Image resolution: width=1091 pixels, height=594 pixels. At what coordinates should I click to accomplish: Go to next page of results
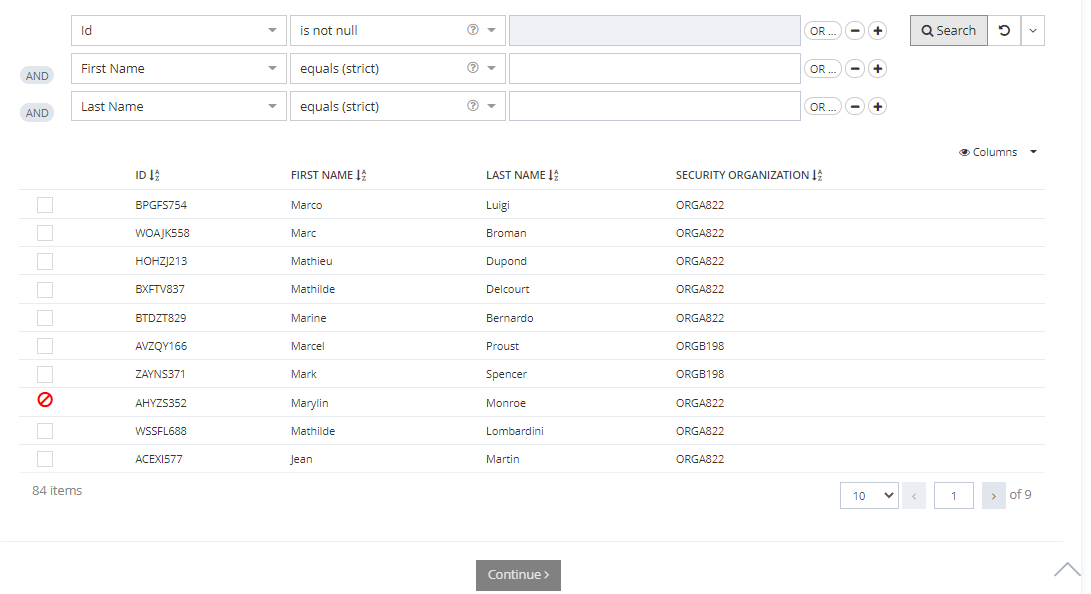(x=993, y=495)
